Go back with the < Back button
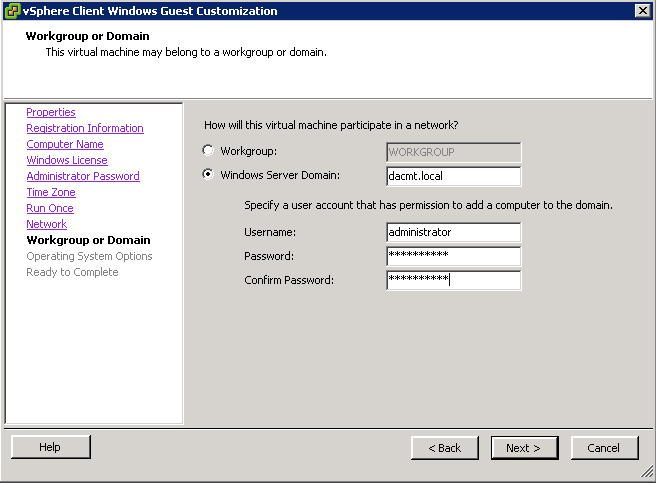656x483 pixels. [x=444, y=448]
